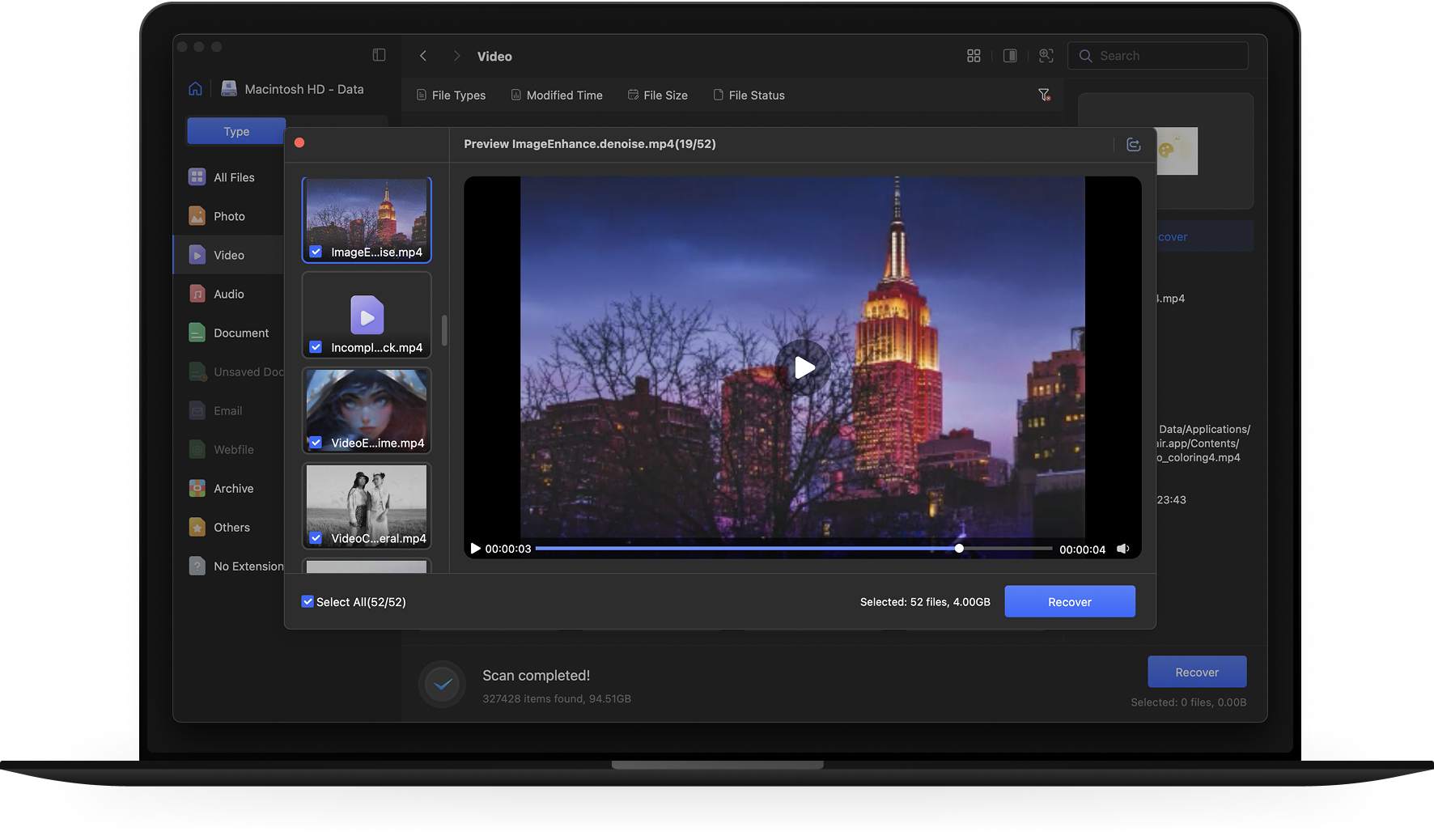Switch to grid view icon
This screenshot has height=840, width=1434.
(x=974, y=56)
